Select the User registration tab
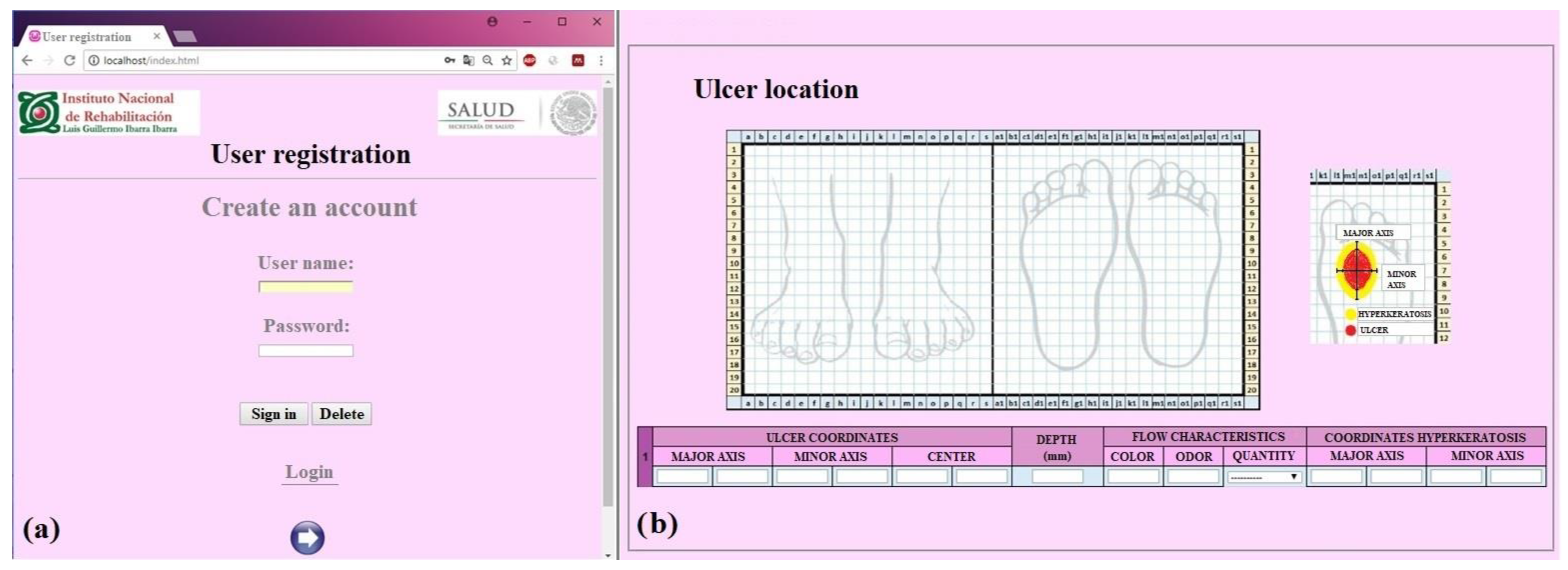Image resolution: width=1568 pixels, height=570 pixels. point(87,37)
